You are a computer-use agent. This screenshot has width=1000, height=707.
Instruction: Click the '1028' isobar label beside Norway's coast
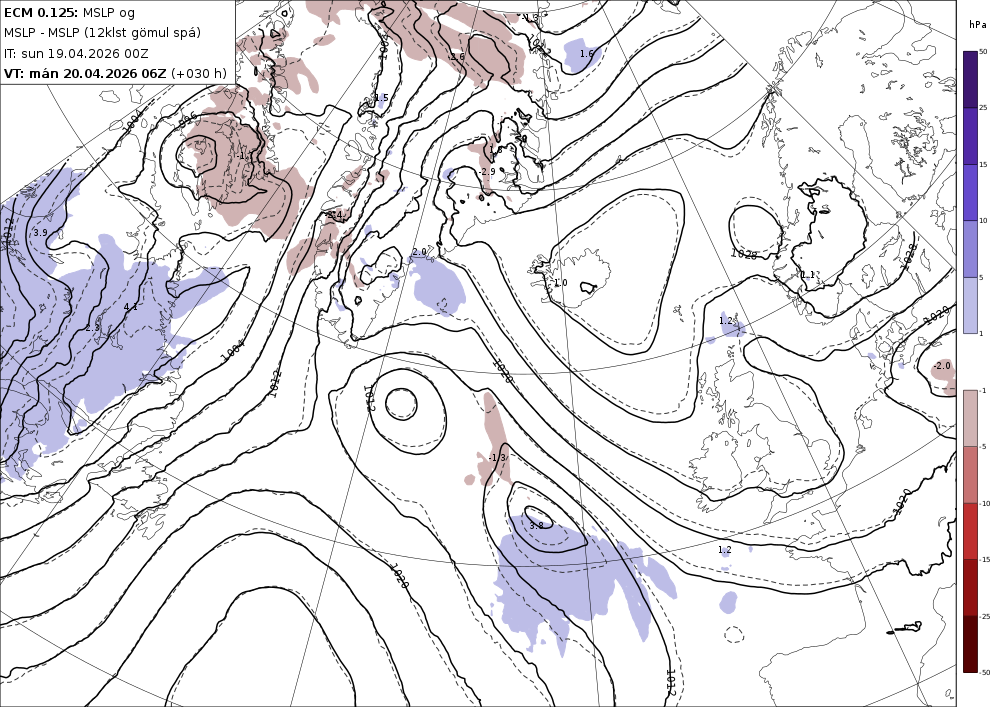[743, 254]
